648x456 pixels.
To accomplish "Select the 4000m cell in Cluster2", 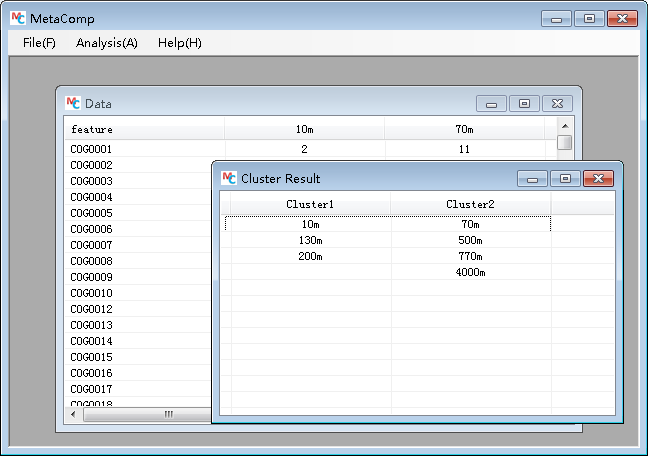I will (470, 273).
